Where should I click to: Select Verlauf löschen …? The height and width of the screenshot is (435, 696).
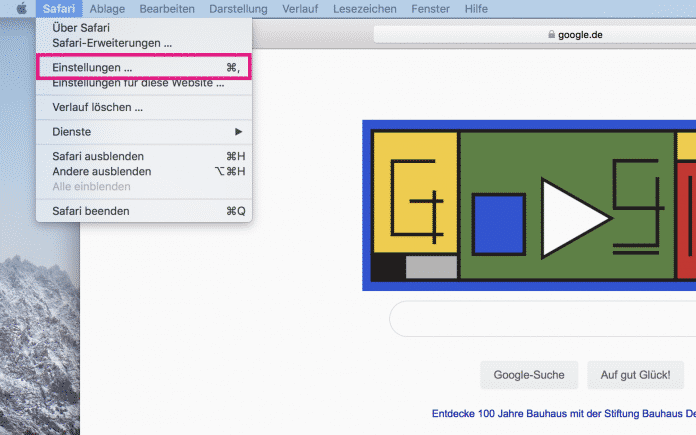pyautogui.click(x=97, y=107)
